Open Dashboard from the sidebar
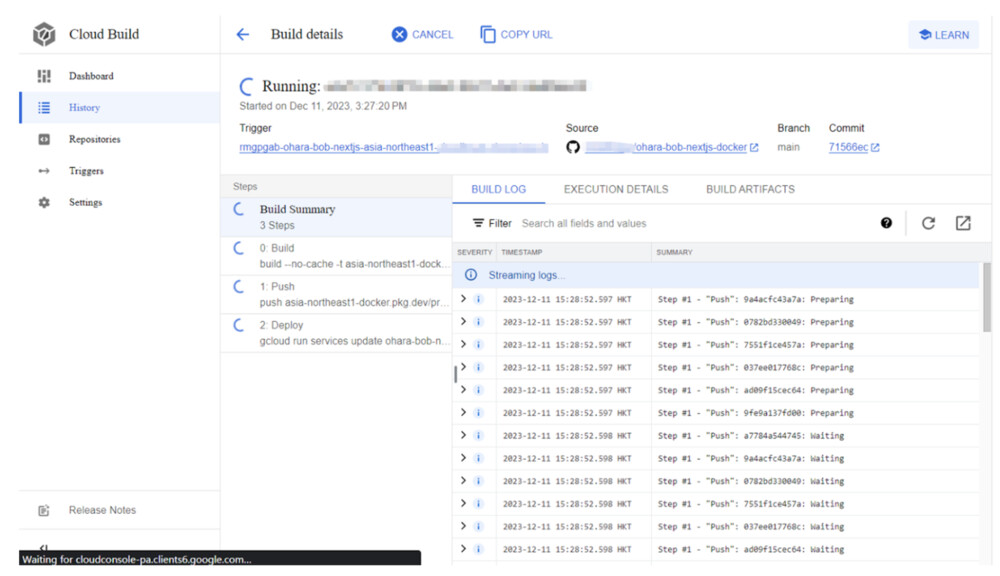The height and width of the screenshot is (576, 1000). click(x=90, y=76)
